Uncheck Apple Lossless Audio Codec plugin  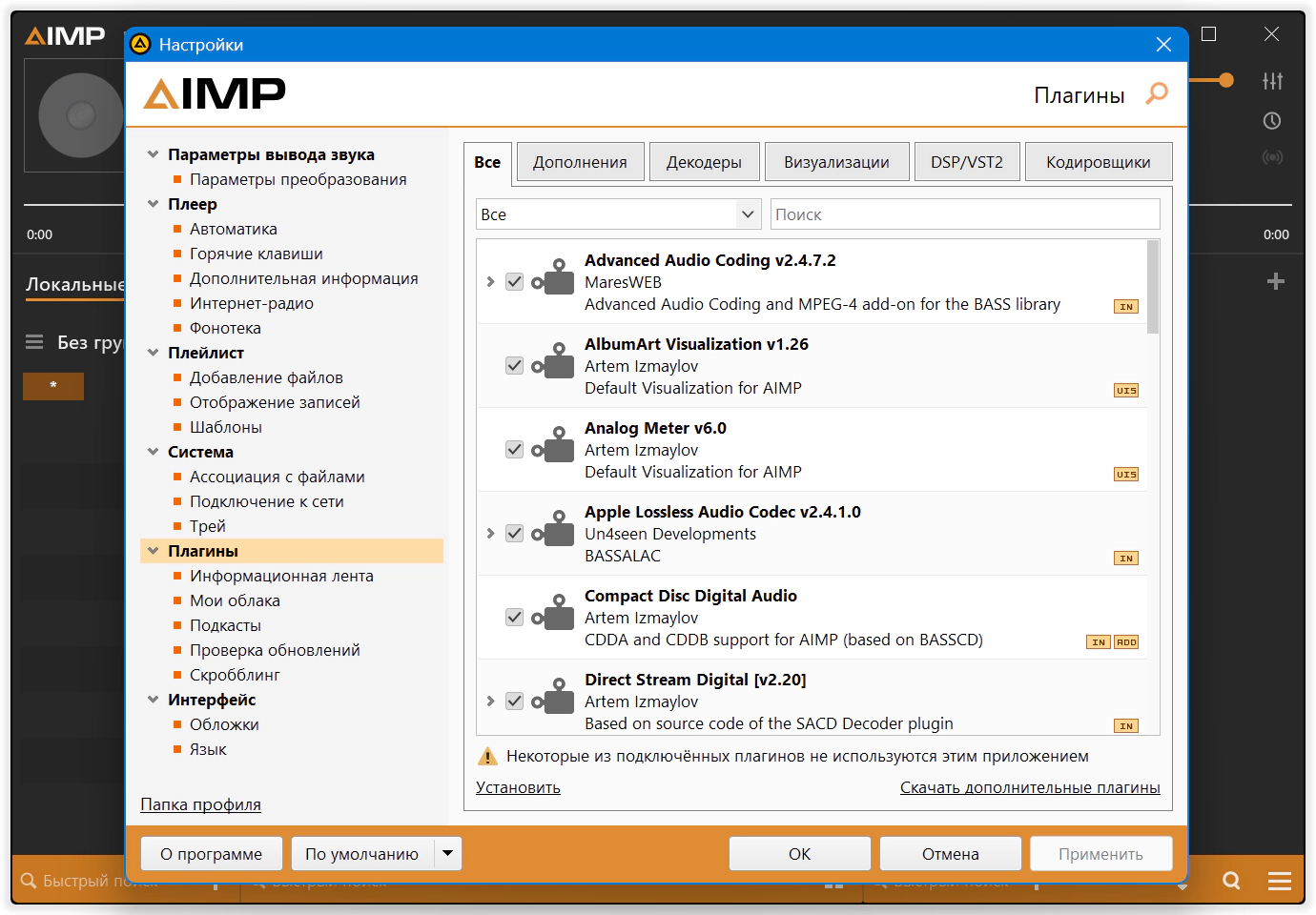point(515,533)
